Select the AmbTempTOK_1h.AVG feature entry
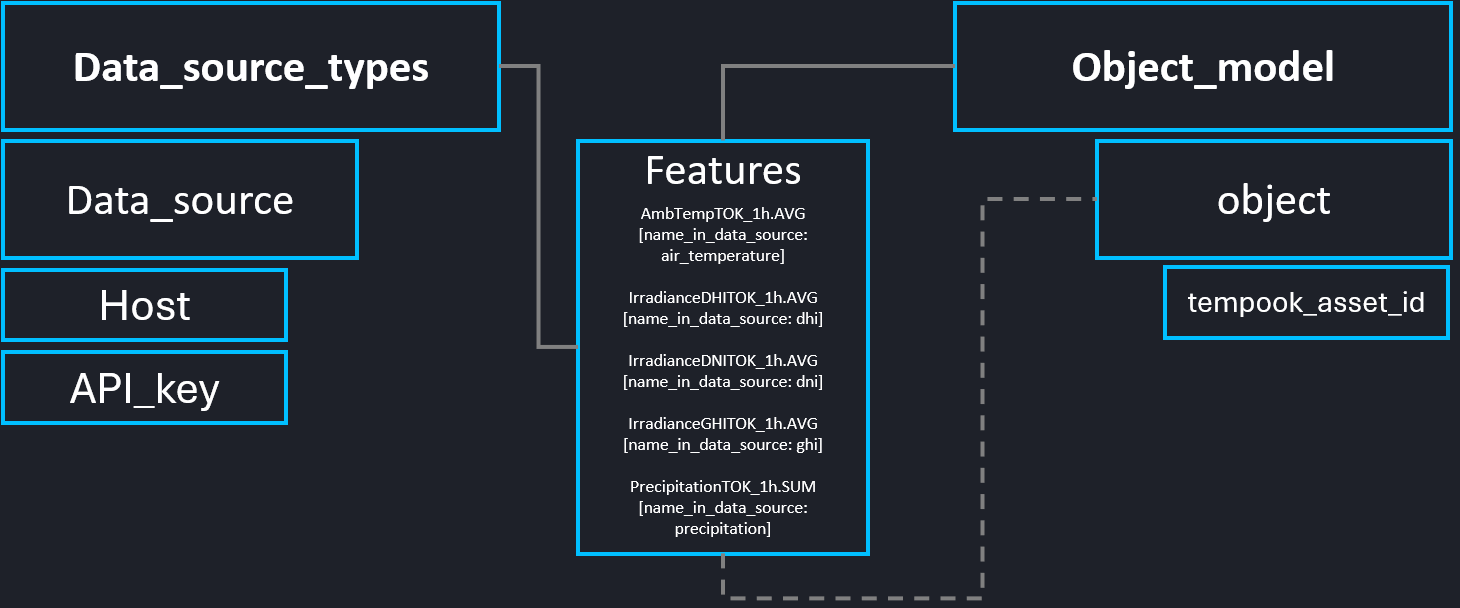Screen dimensions: 1460x608 click(722, 214)
